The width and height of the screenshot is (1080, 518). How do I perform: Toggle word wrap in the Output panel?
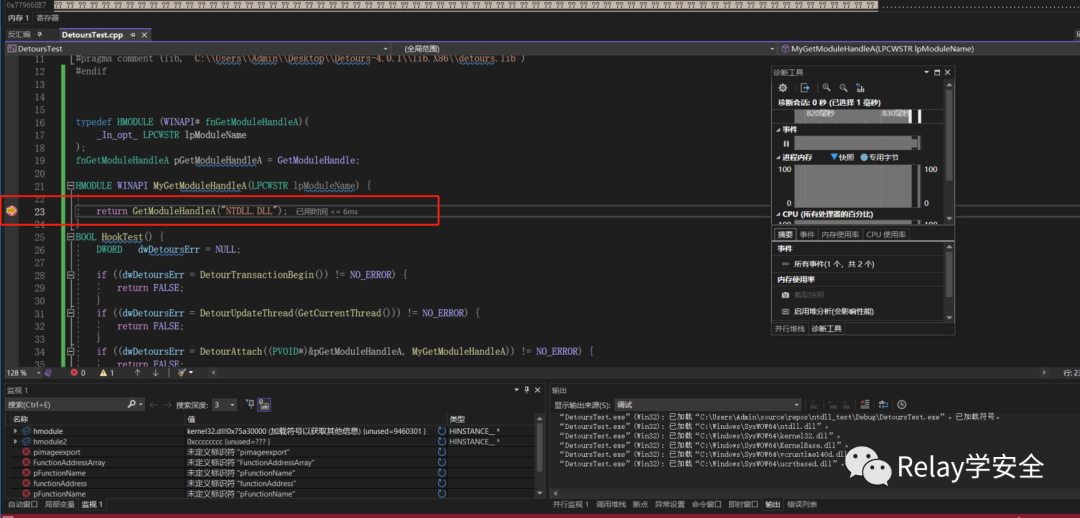[x=884, y=404]
